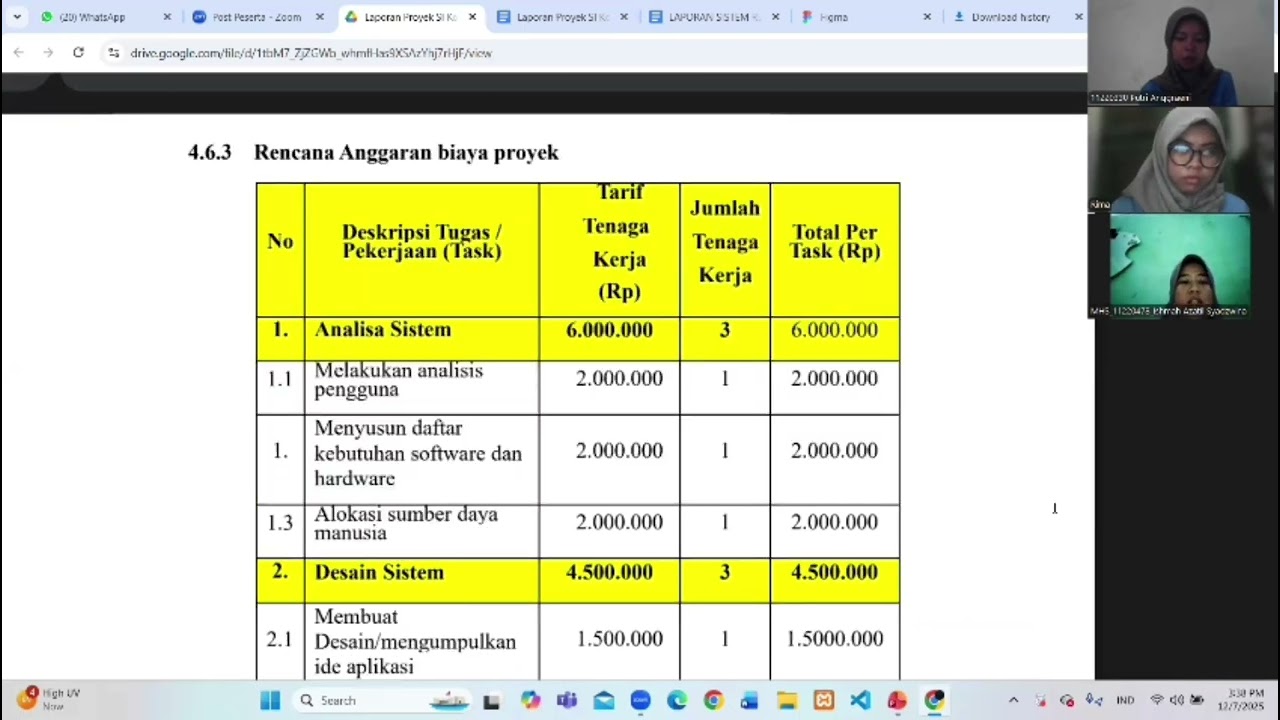Click row number '1.3' cell
Screen dimensions: 1280x720
tap(280, 522)
